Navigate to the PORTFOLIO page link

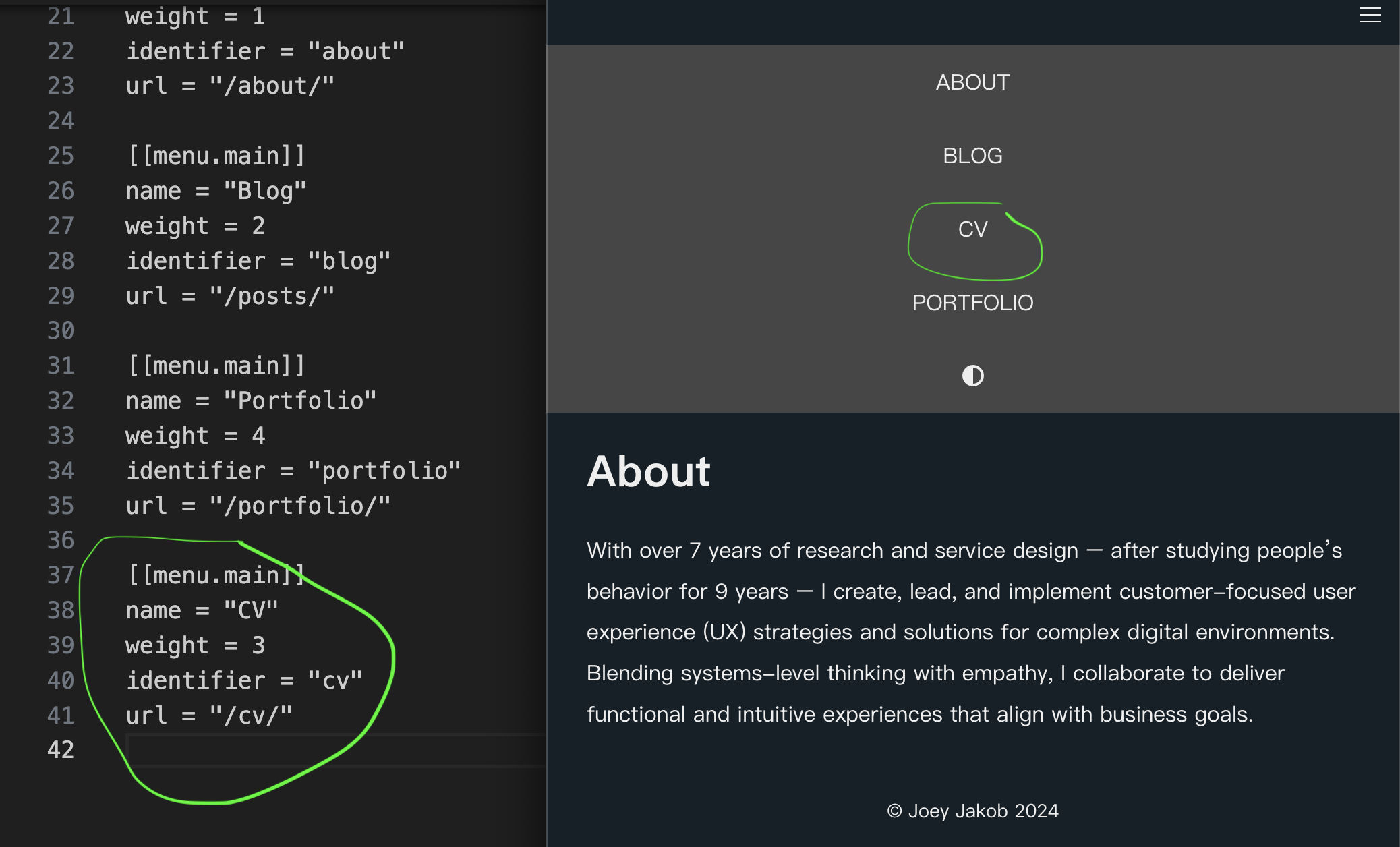[x=972, y=303]
